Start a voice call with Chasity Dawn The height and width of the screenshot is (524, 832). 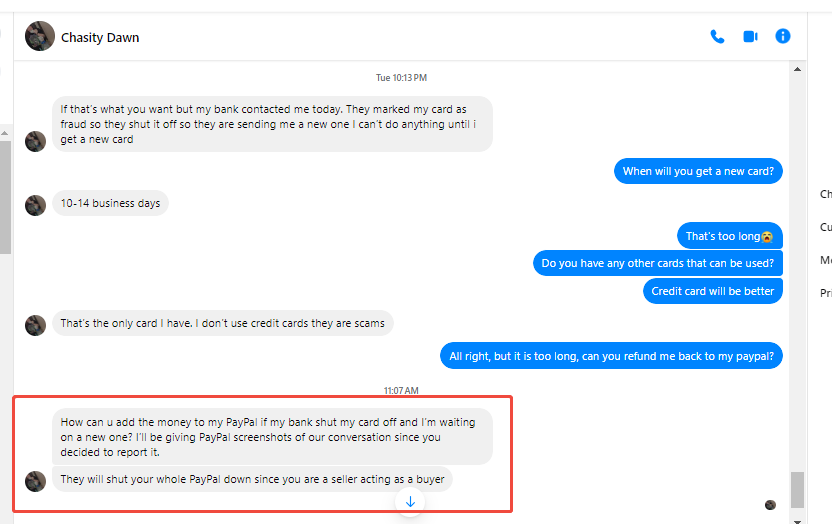(x=717, y=37)
